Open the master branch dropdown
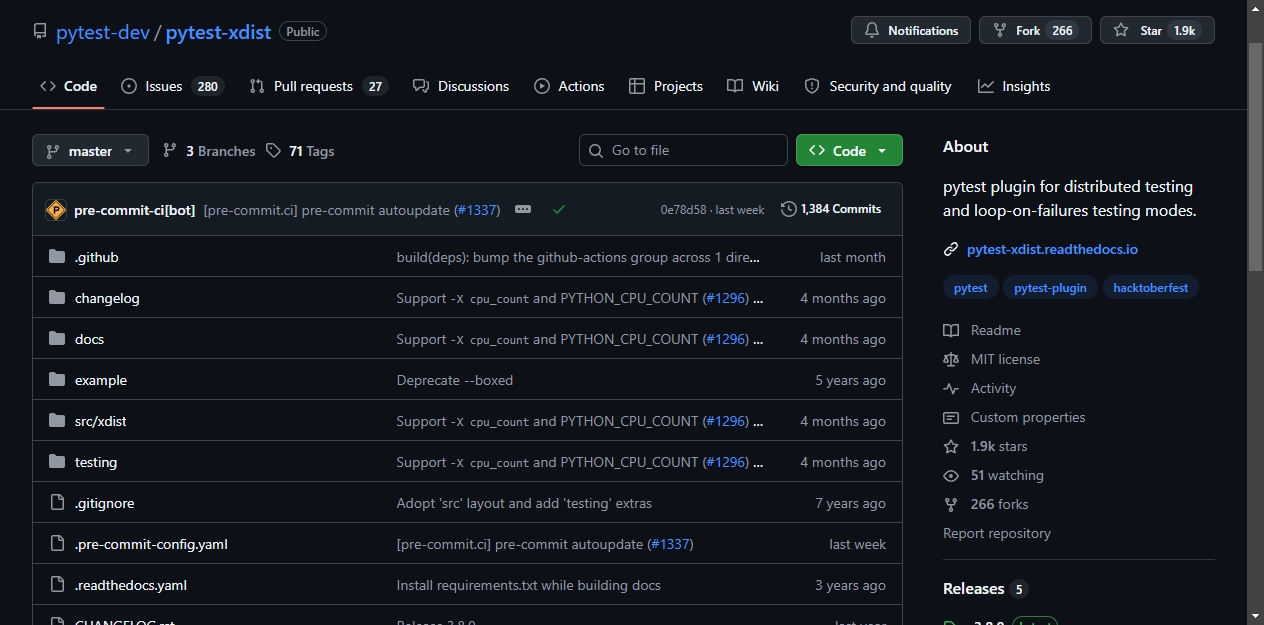This screenshot has height=625, width=1264. [x=90, y=151]
